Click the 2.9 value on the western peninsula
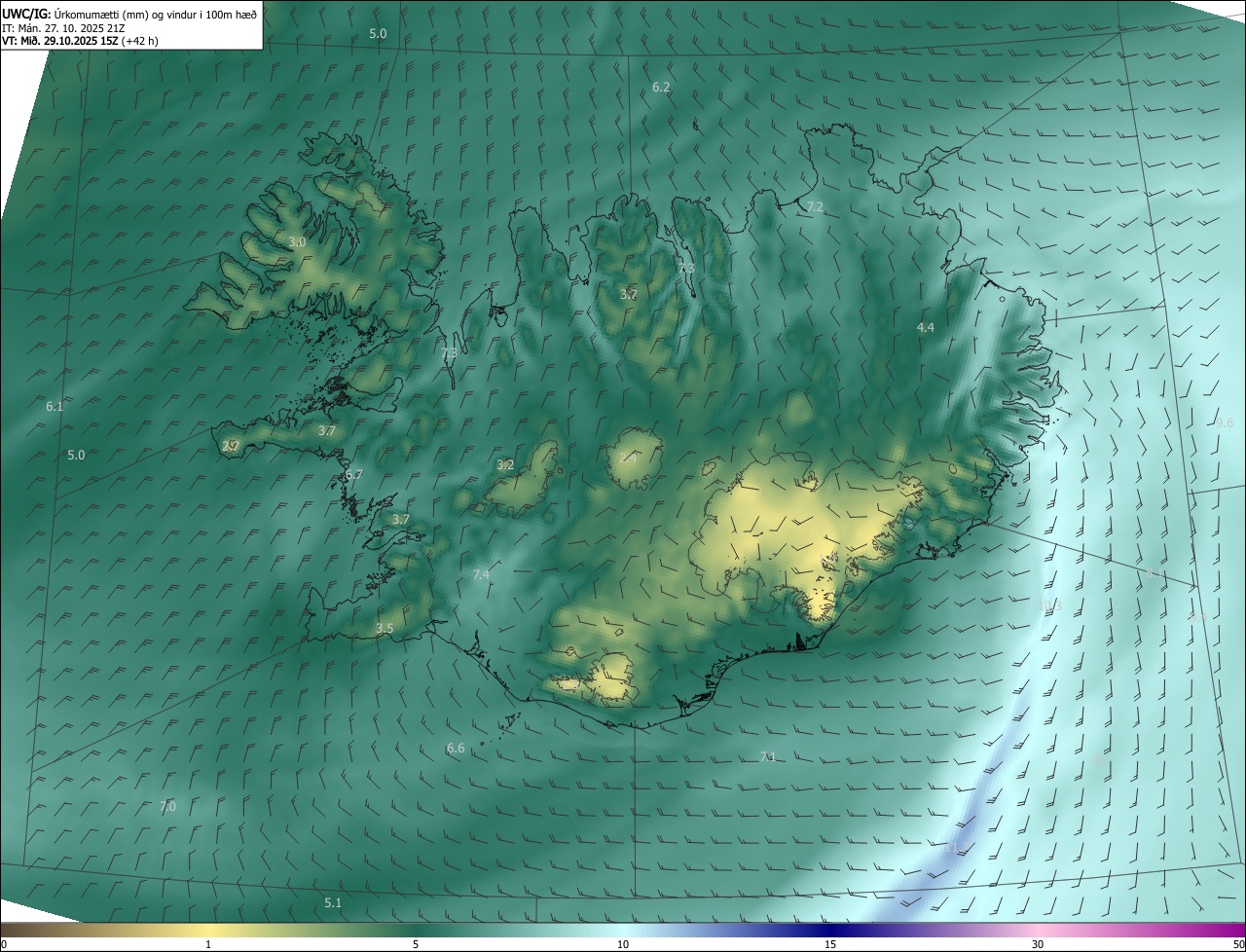Viewport: 1246px width, 952px height. [x=230, y=447]
